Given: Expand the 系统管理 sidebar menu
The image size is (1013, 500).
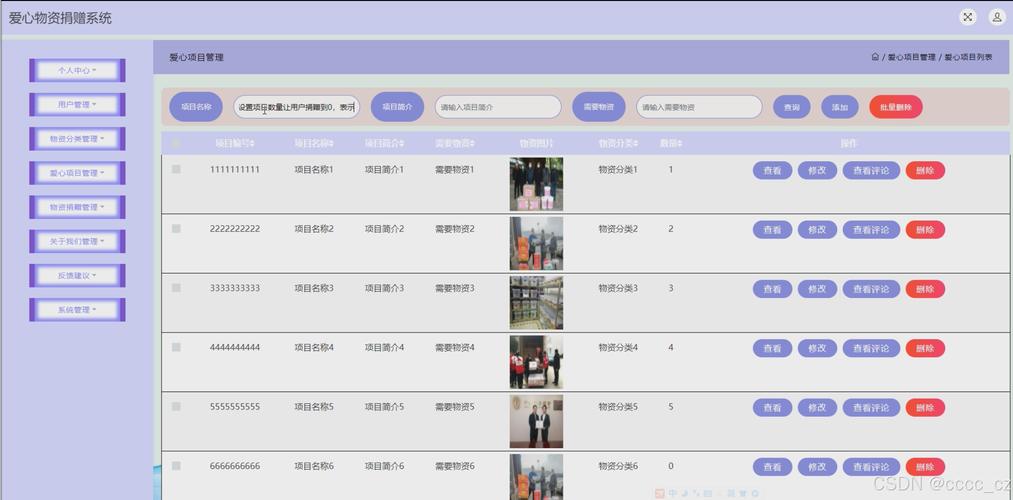Looking at the screenshot, I should click(77, 309).
